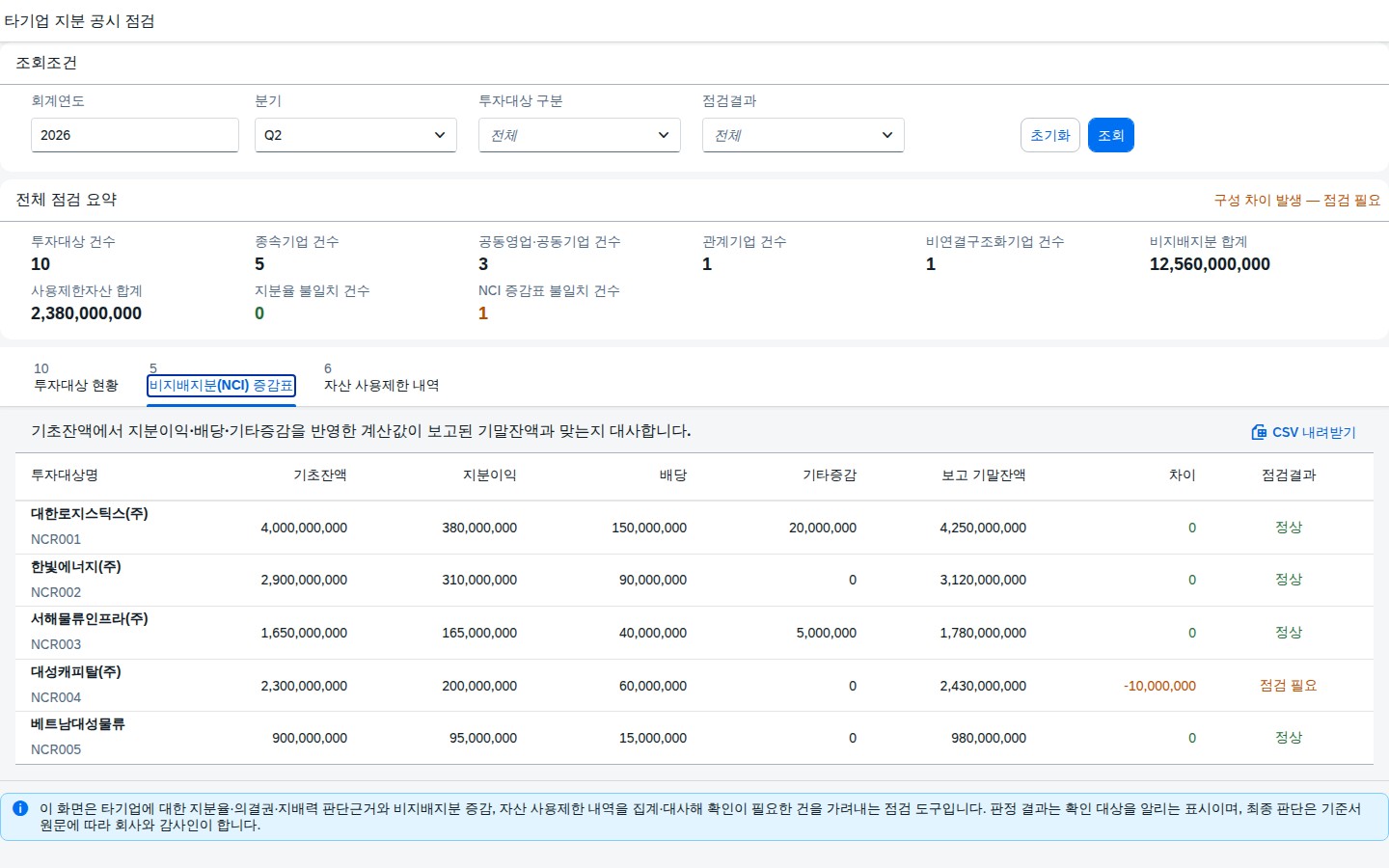Click 20,000,000 other changes value

click(x=823, y=528)
